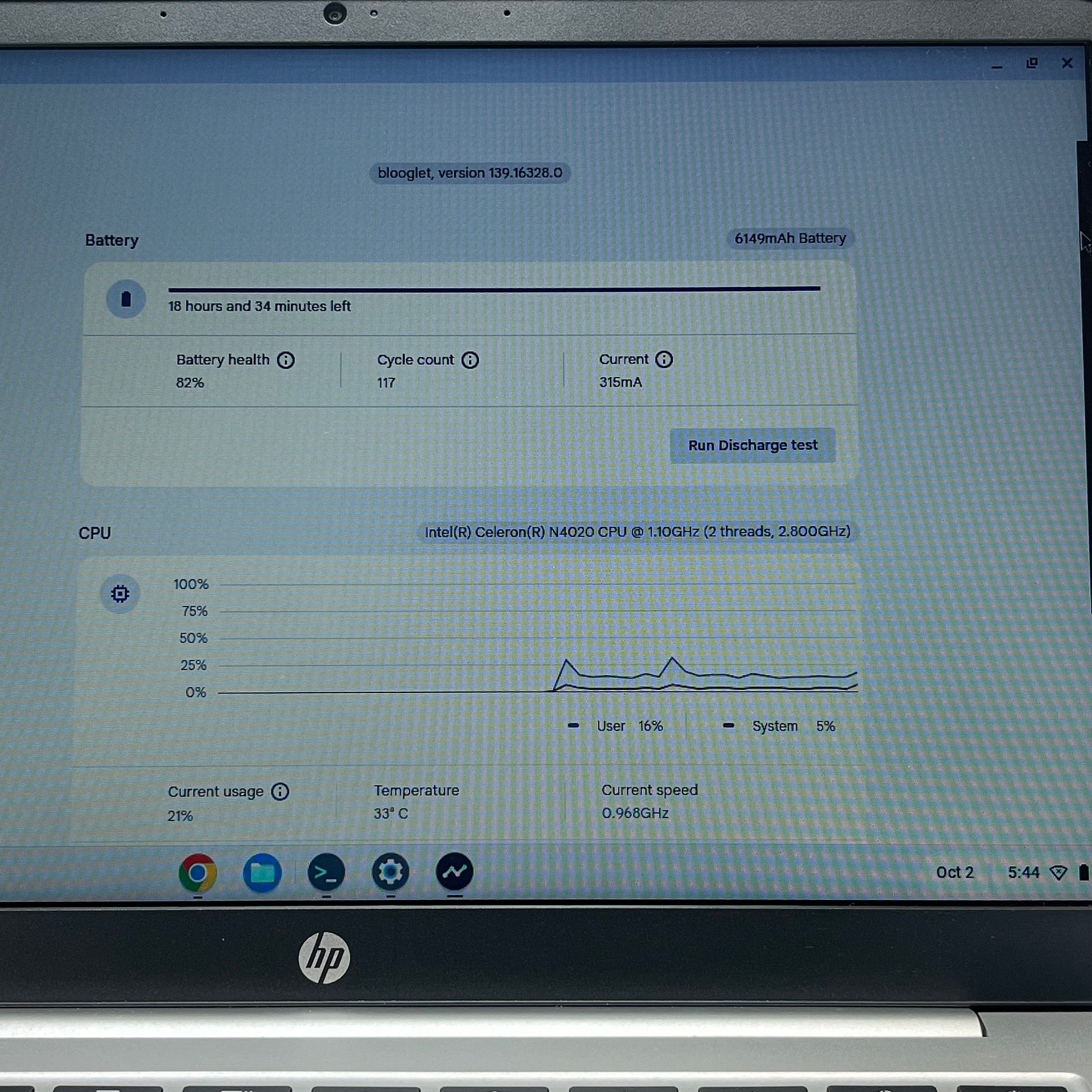Show Battery health info tooltip icon
The image size is (1092, 1092).
(286, 360)
